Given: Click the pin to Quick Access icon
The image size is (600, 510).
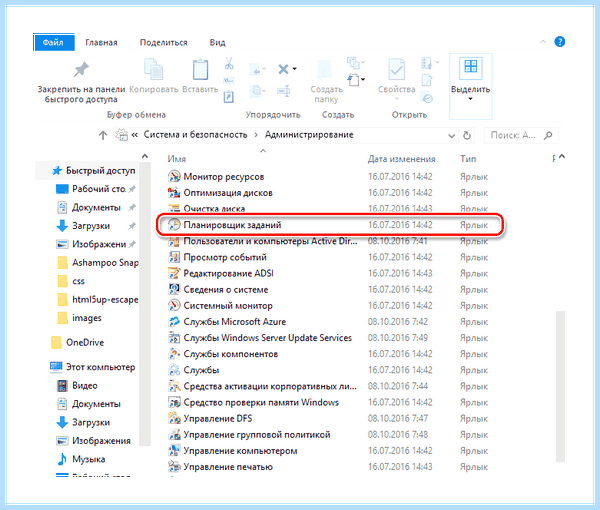Looking at the screenshot, I should [81, 70].
